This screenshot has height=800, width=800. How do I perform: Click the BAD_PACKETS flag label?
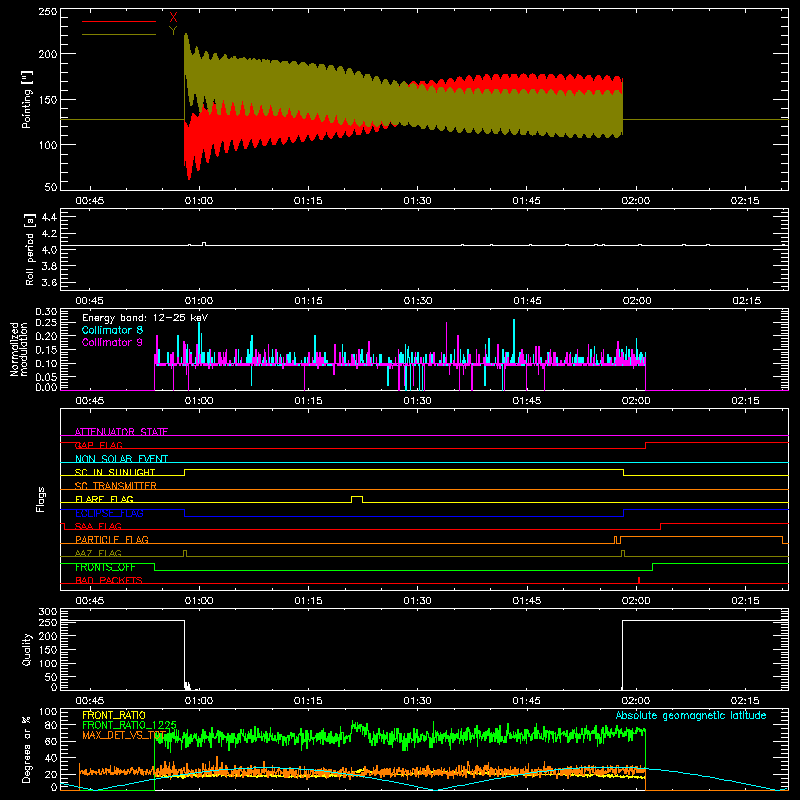click(x=109, y=580)
